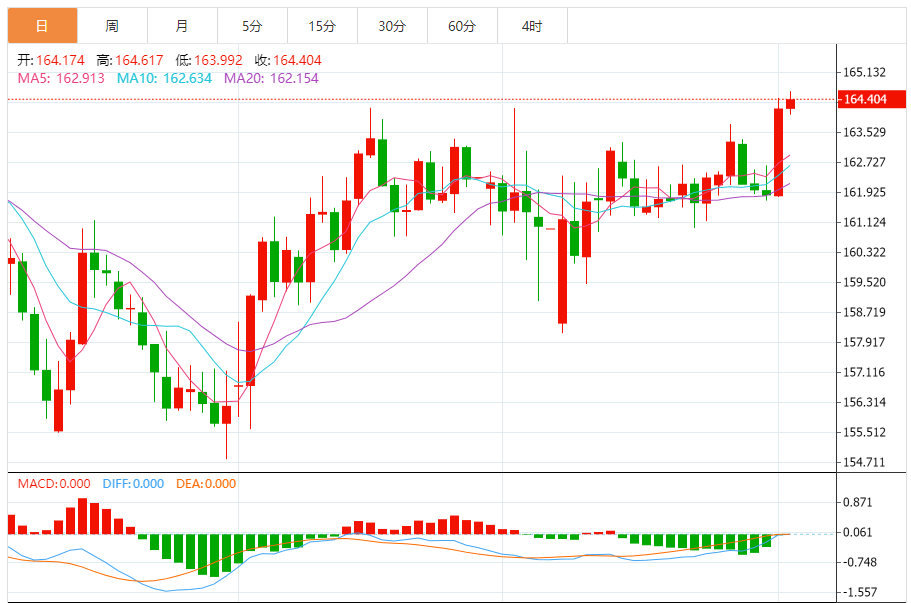This screenshot has height=603, width=911.
Task: Select the 日 daily chart tab
Action: coord(42,26)
